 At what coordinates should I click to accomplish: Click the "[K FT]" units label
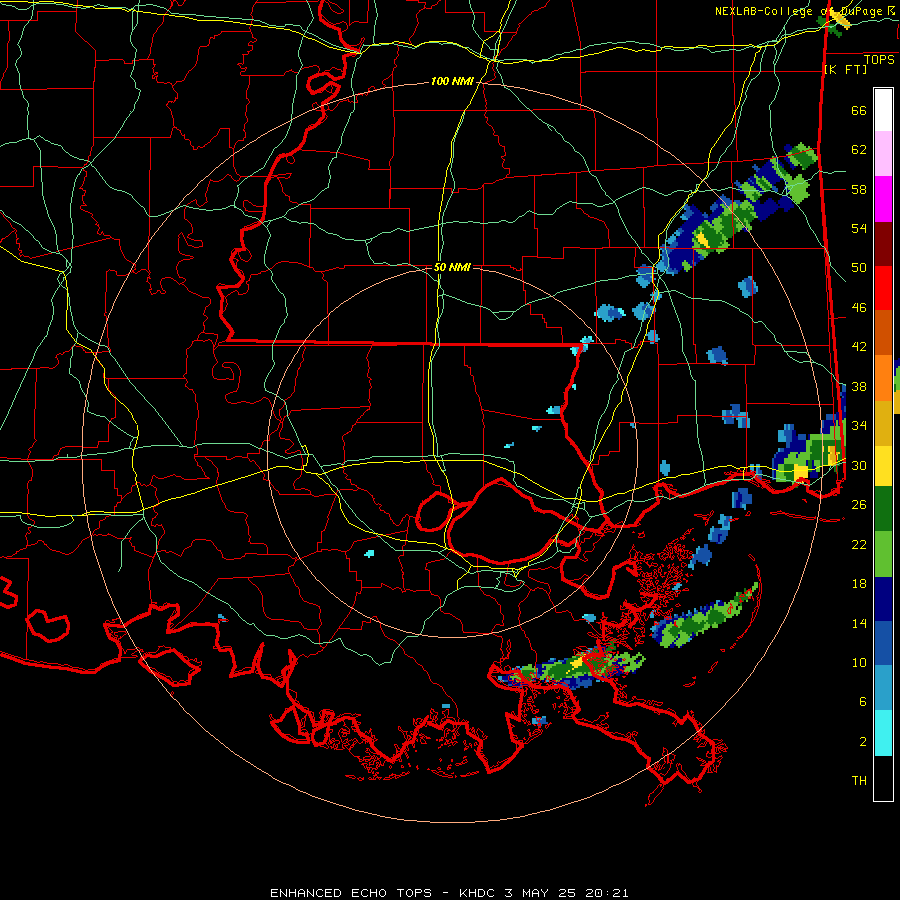point(845,69)
